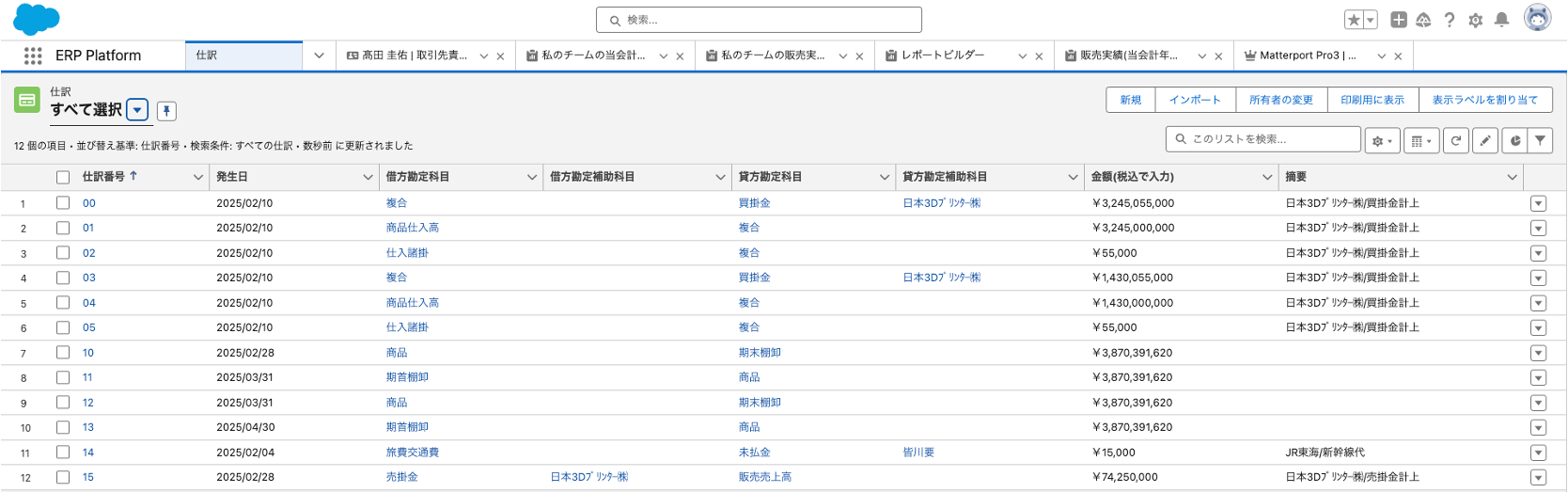This screenshot has width=1568, height=493.
Task: Open the 未払金 credit account link
Action: click(x=754, y=453)
